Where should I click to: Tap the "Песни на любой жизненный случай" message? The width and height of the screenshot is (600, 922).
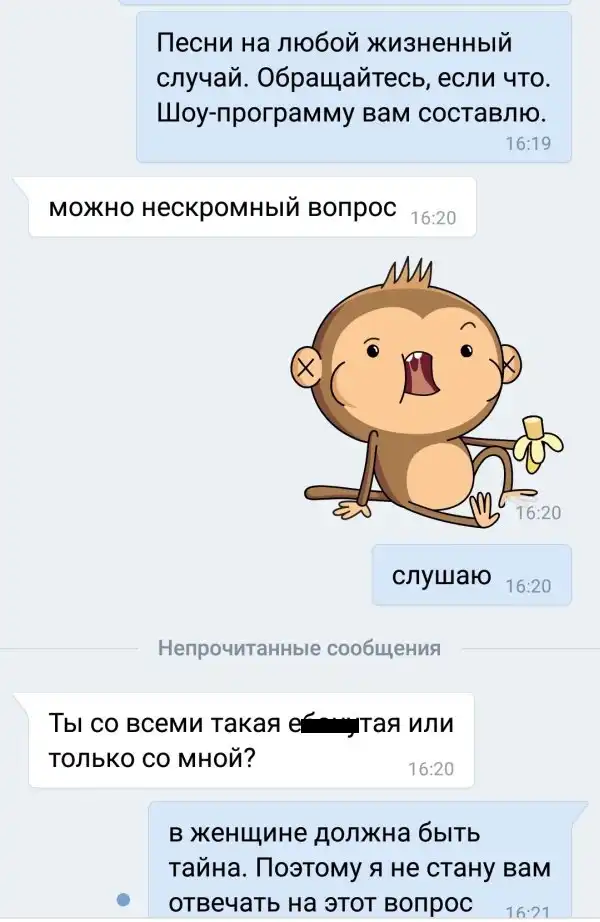pyautogui.click(x=354, y=87)
